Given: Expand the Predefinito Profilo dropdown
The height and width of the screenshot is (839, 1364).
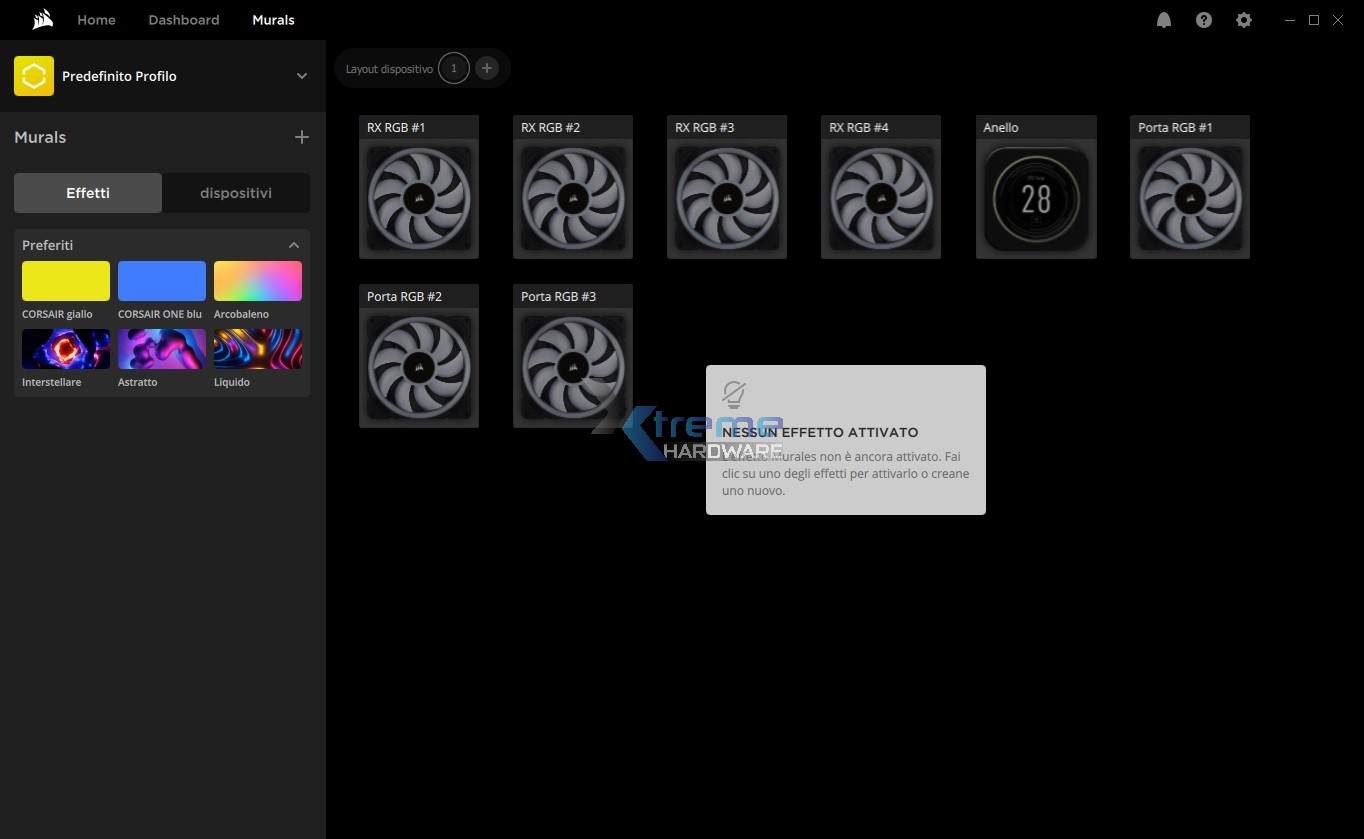Looking at the screenshot, I should pos(302,76).
